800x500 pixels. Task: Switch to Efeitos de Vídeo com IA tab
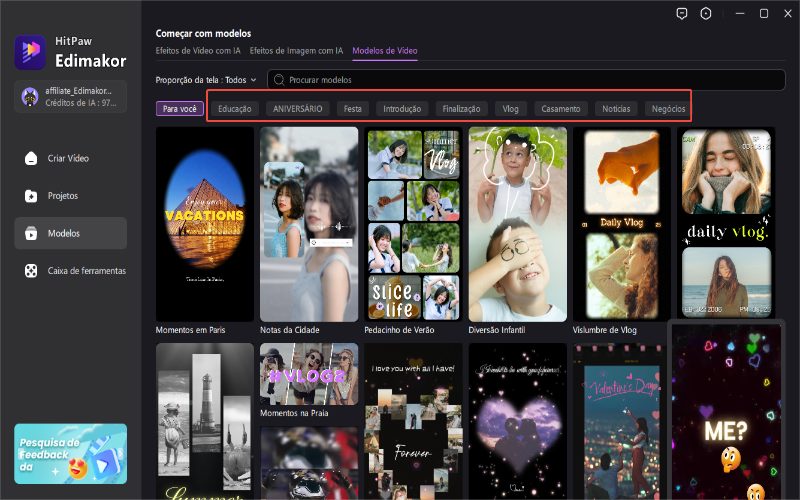coord(199,50)
